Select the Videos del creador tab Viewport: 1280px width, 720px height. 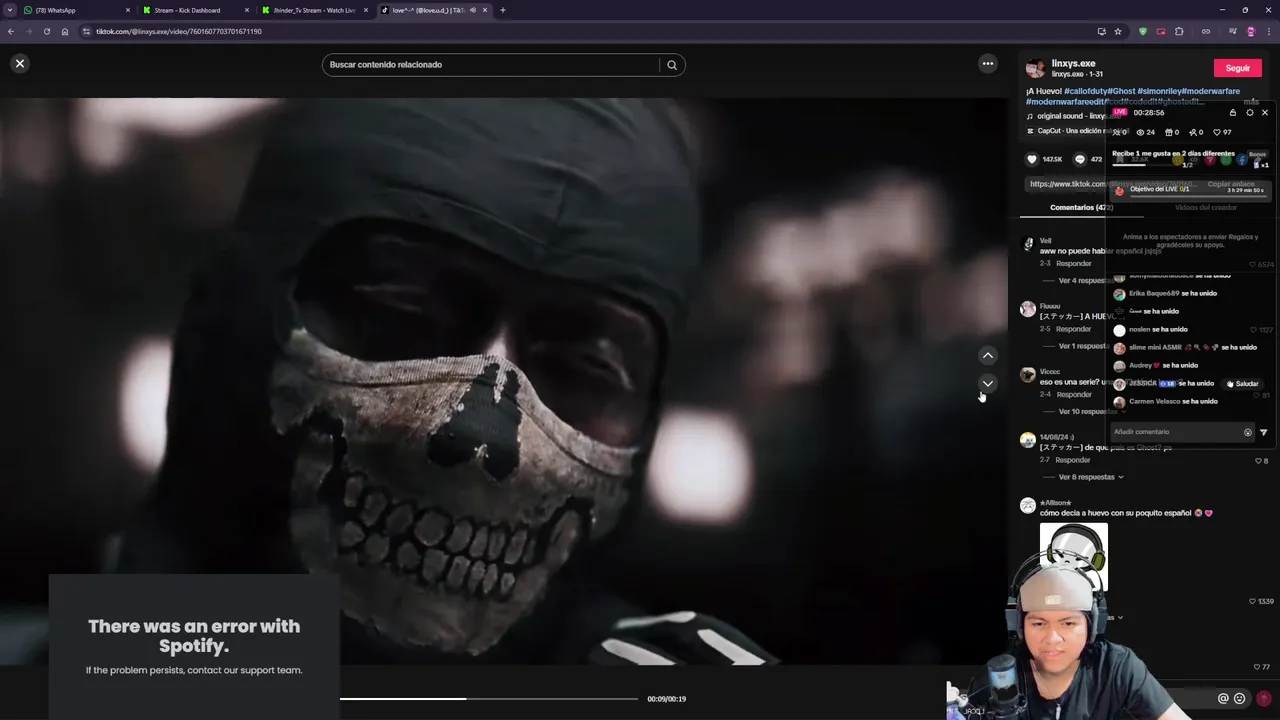[1205, 208]
